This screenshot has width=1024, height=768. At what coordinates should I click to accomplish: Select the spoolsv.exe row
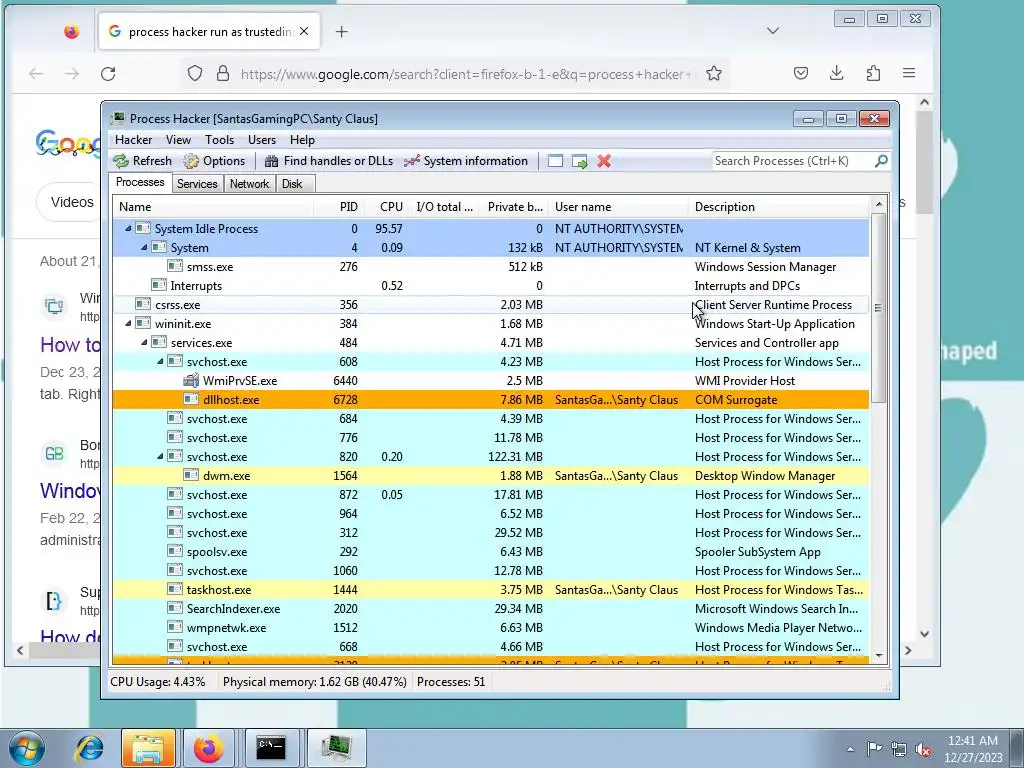pyautogui.click(x=491, y=552)
